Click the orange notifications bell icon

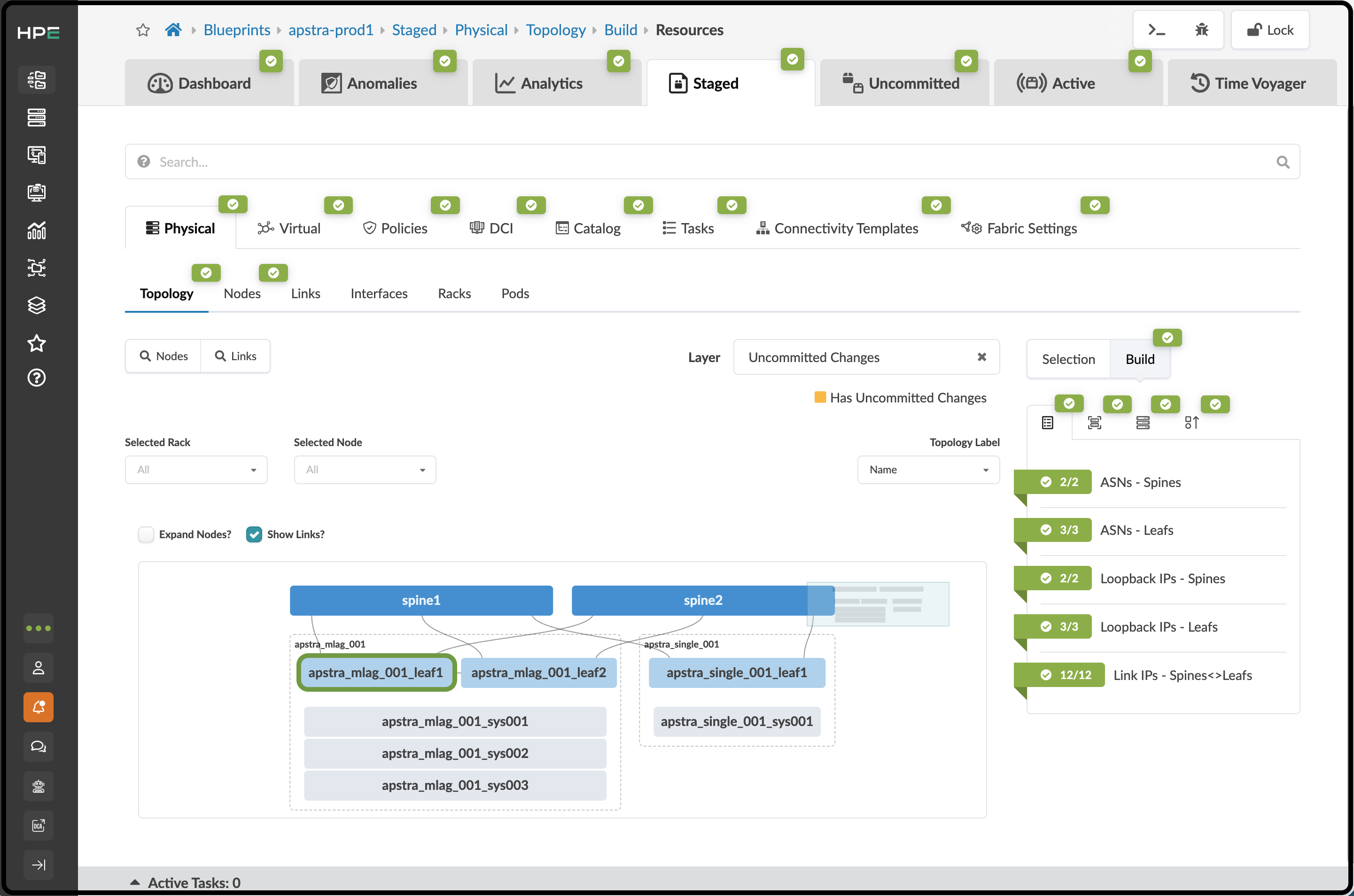pos(39,707)
